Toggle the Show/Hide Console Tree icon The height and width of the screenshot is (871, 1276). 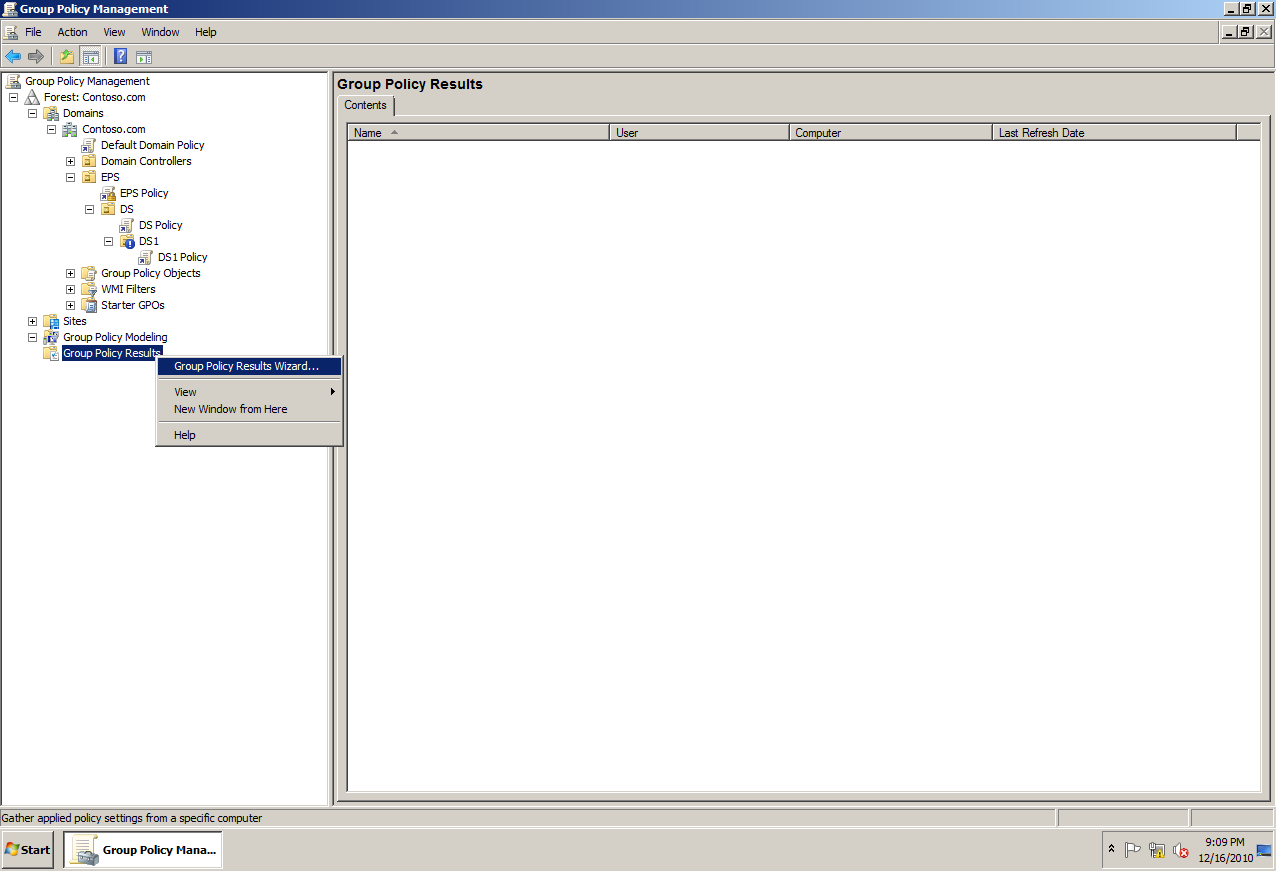pos(90,56)
